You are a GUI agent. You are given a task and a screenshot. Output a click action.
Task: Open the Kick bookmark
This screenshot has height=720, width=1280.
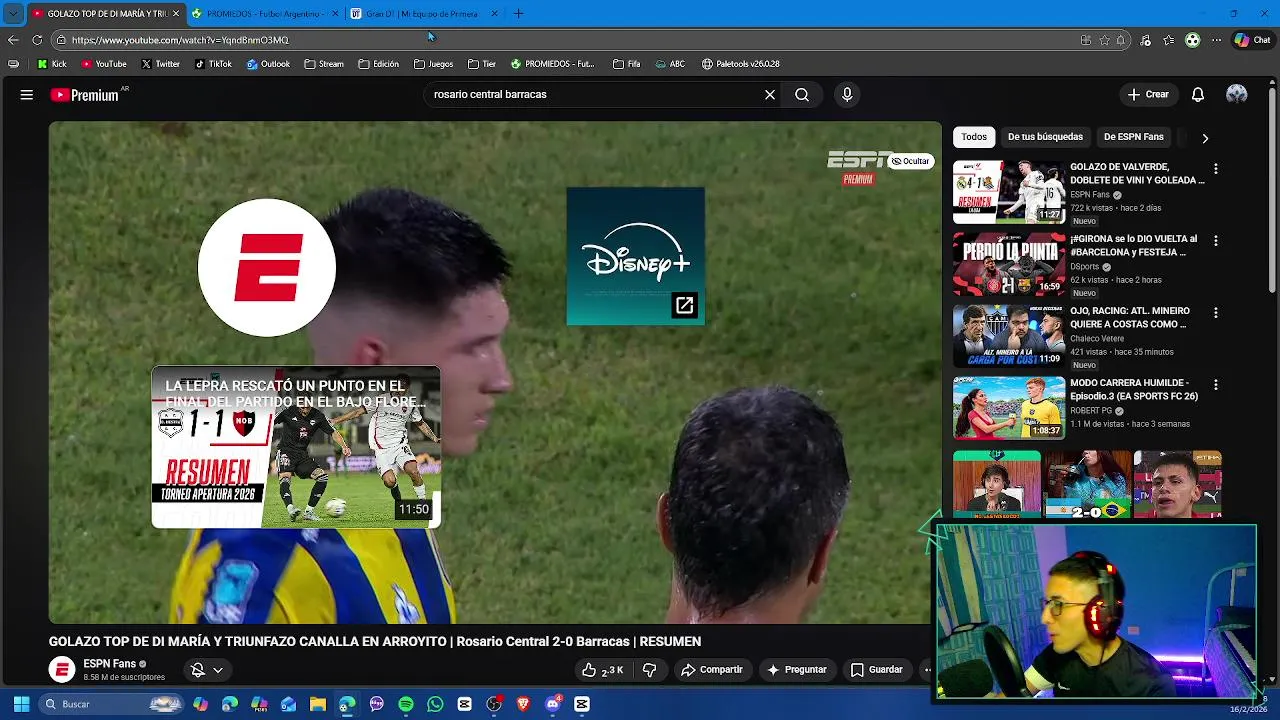click(51, 64)
